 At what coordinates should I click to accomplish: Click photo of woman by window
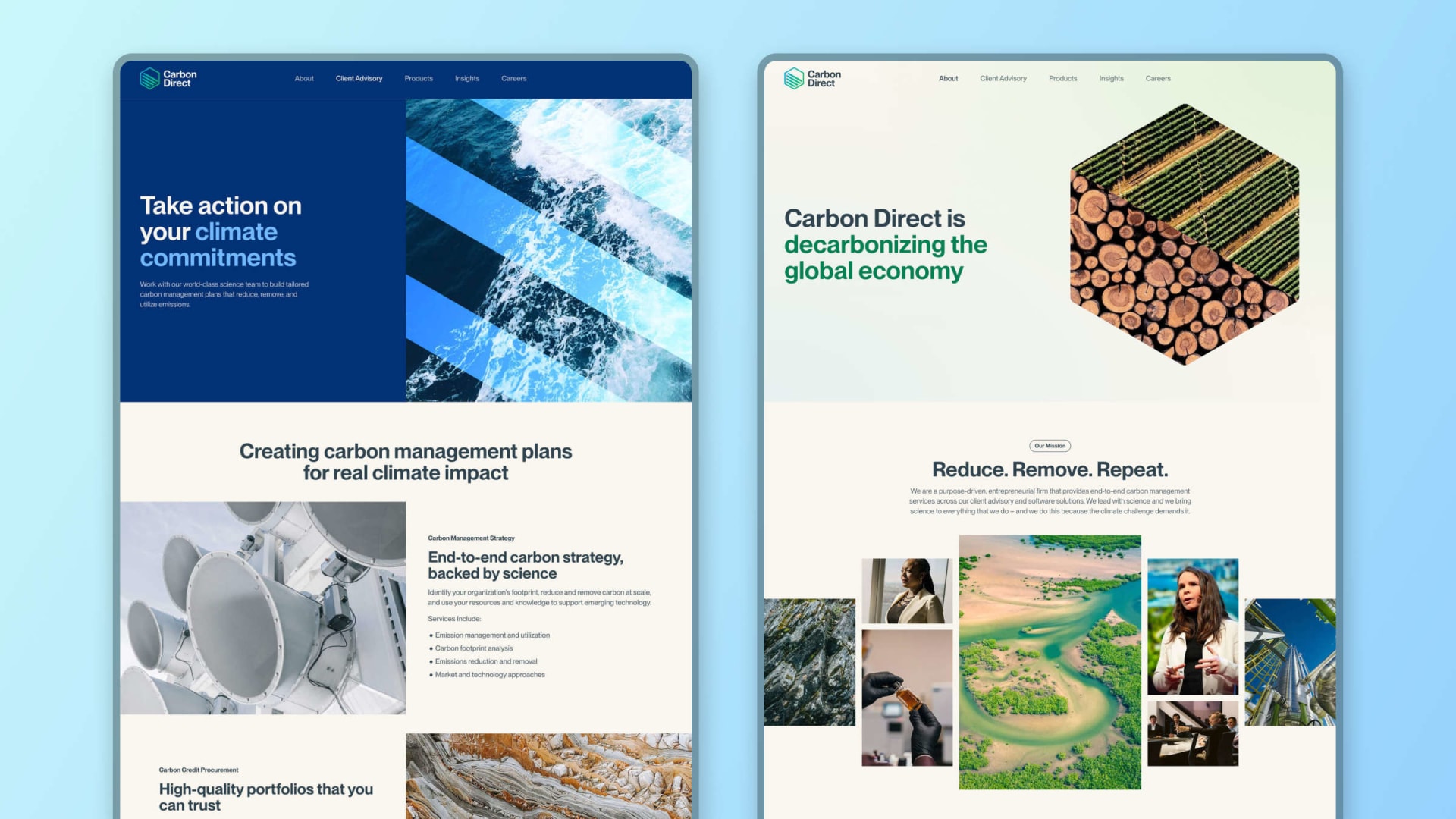(907, 591)
